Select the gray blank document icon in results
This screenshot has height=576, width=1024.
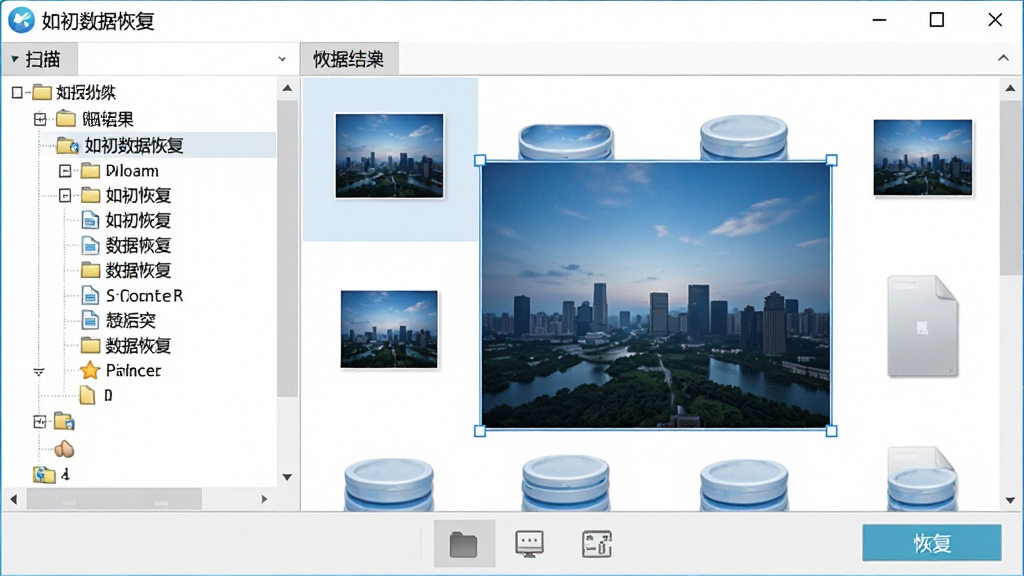pos(922,326)
